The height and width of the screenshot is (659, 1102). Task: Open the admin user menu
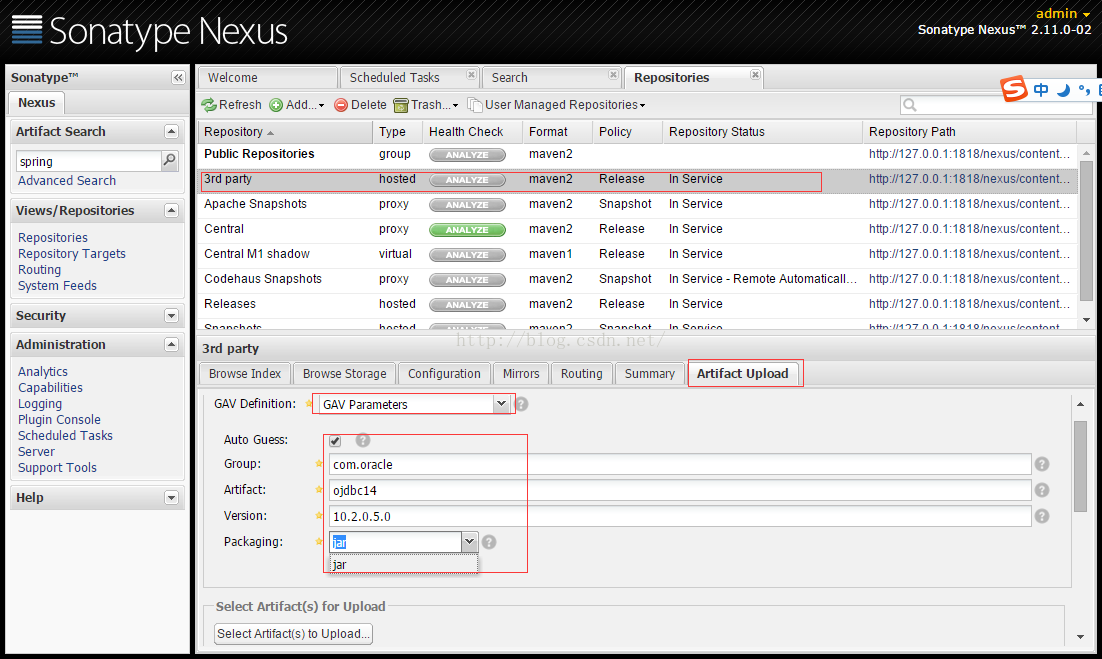coord(1063,13)
